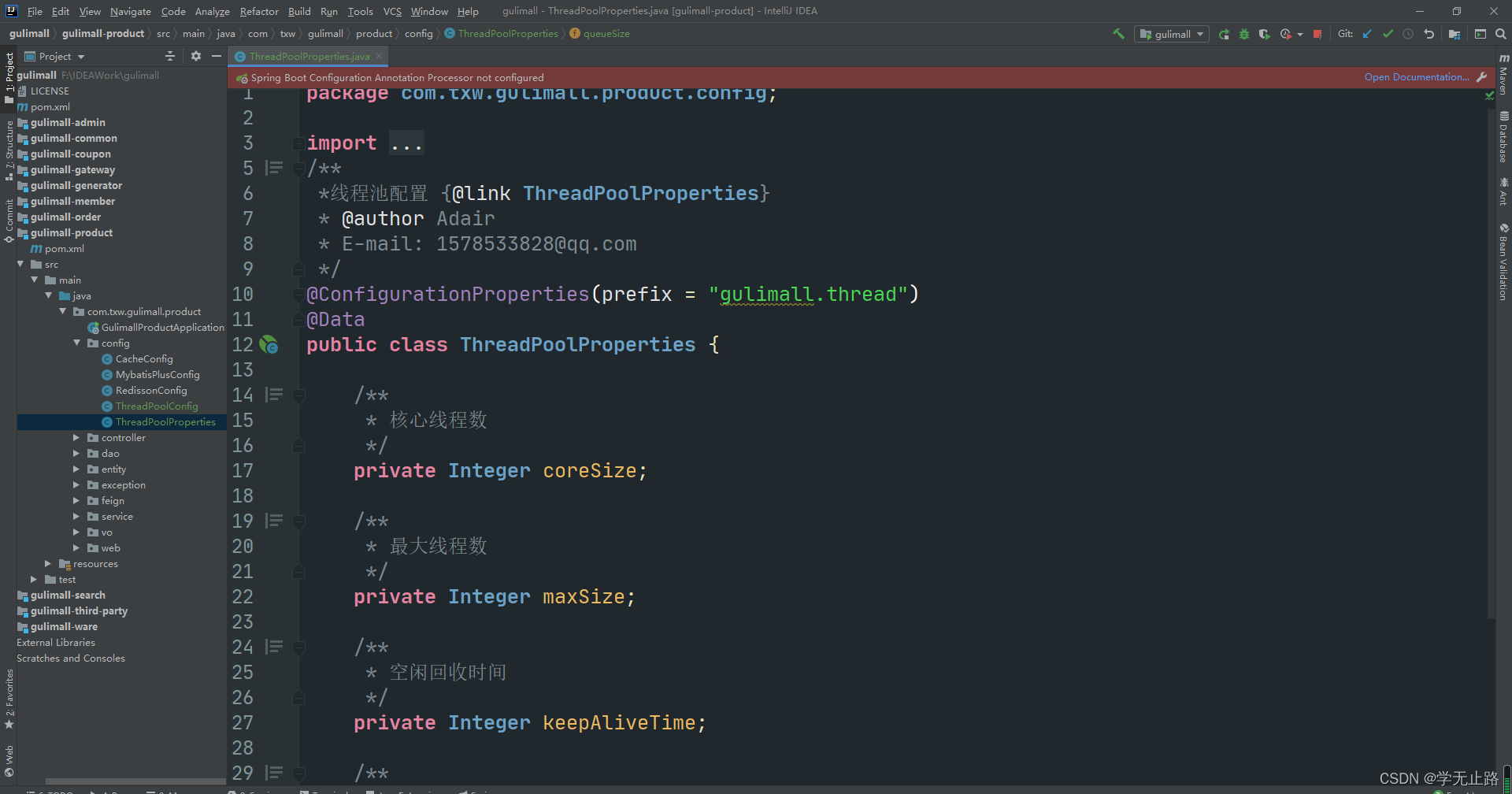Open Project panel settings gear
This screenshot has height=794, width=1512.
click(x=196, y=56)
